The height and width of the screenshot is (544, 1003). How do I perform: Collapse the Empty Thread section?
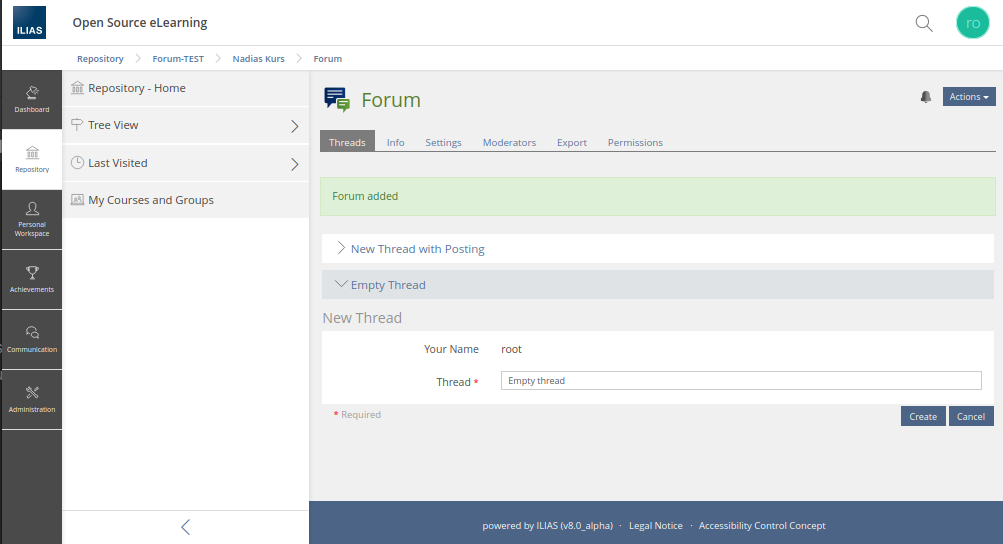point(388,285)
